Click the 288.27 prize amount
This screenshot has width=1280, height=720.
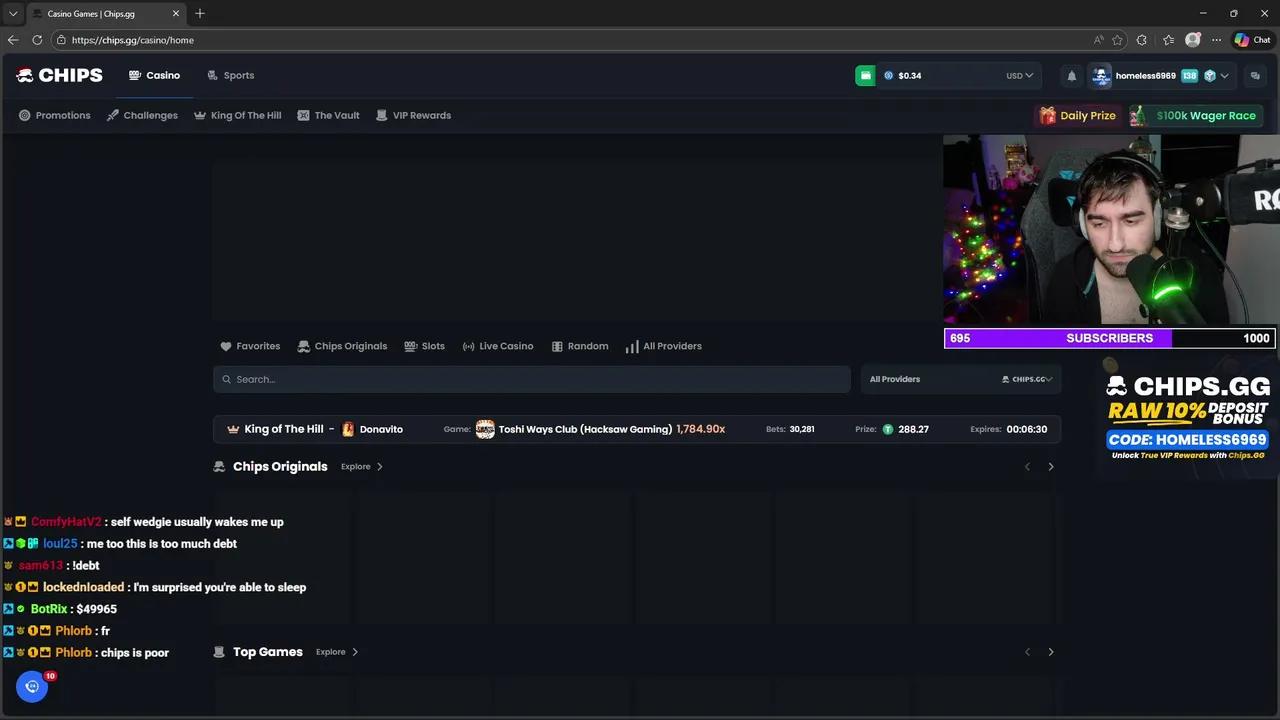[914, 429]
